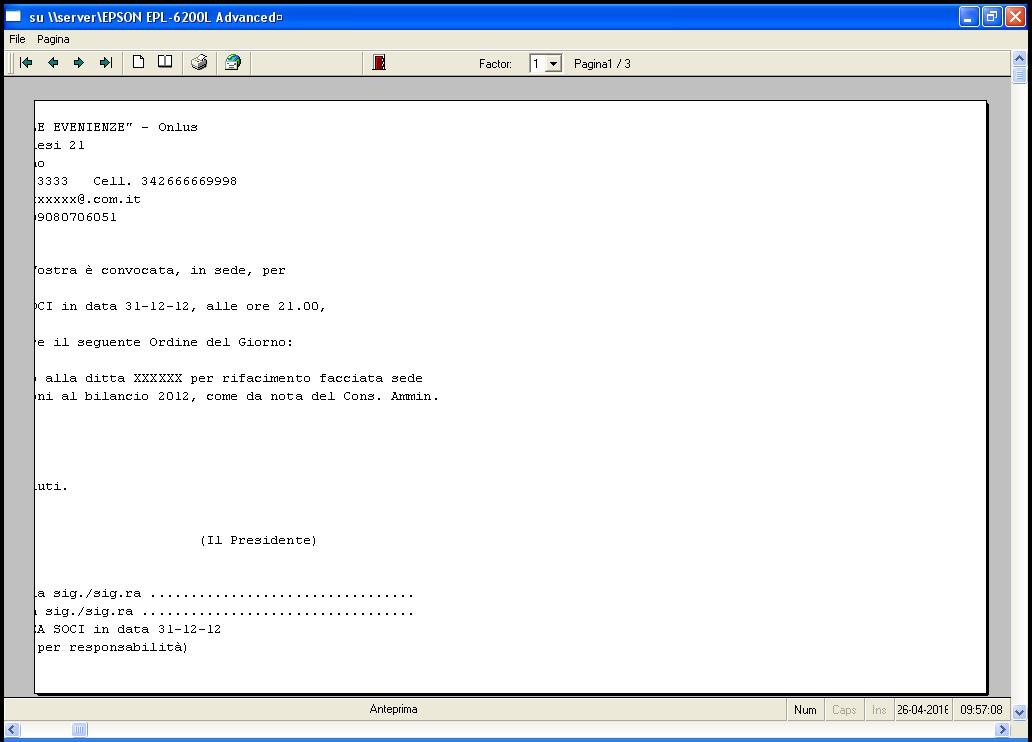Open the Pagina menu

53,40
